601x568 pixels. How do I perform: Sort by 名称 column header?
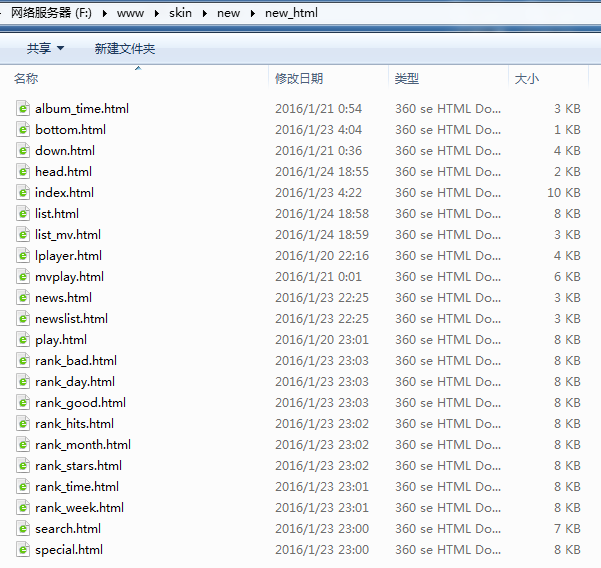click(x=26, y=79)
